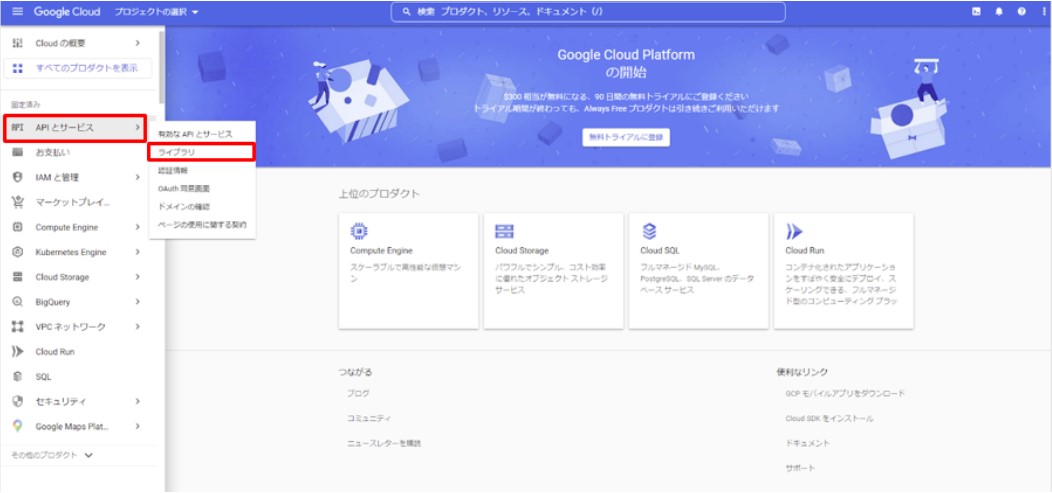Open ニュースレターを購読 link
Image resolution: width=1052 pixels, height=493 pixels.
[x=384, y=443]
